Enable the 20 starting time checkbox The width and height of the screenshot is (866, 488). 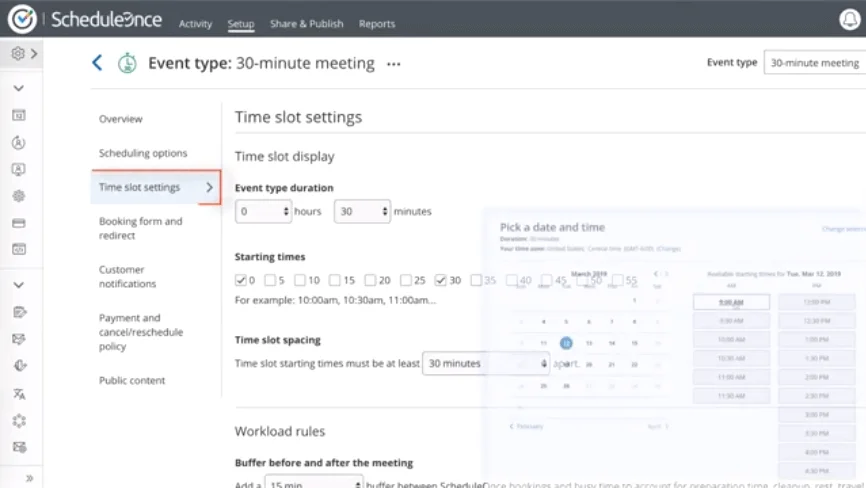click(x=370, y=280)
